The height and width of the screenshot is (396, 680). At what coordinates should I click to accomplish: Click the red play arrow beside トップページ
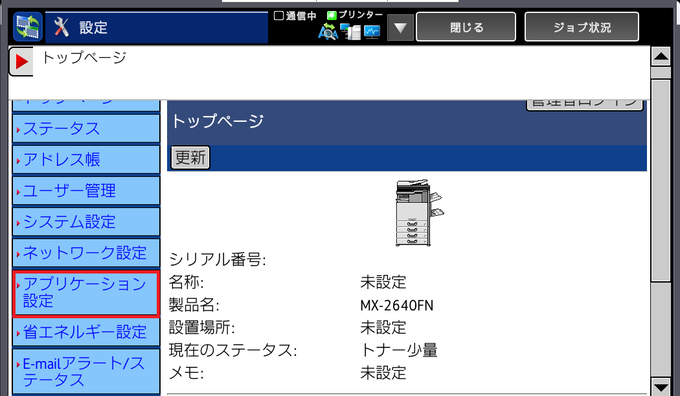pos(21,62)
